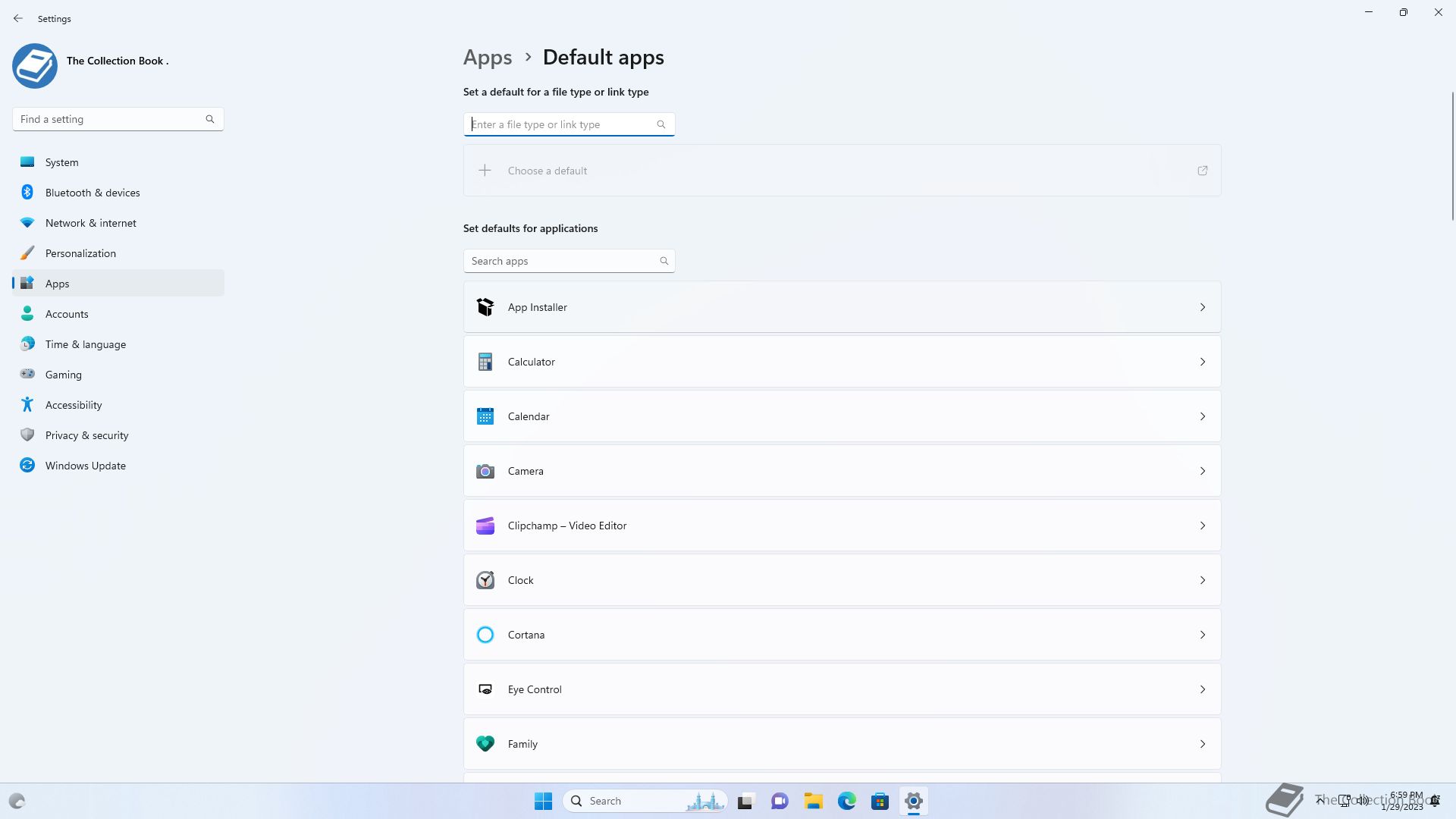1456x819 pixels.
Task: Open Microsoft Edge from taskbar
Action: tap(846, 801)
